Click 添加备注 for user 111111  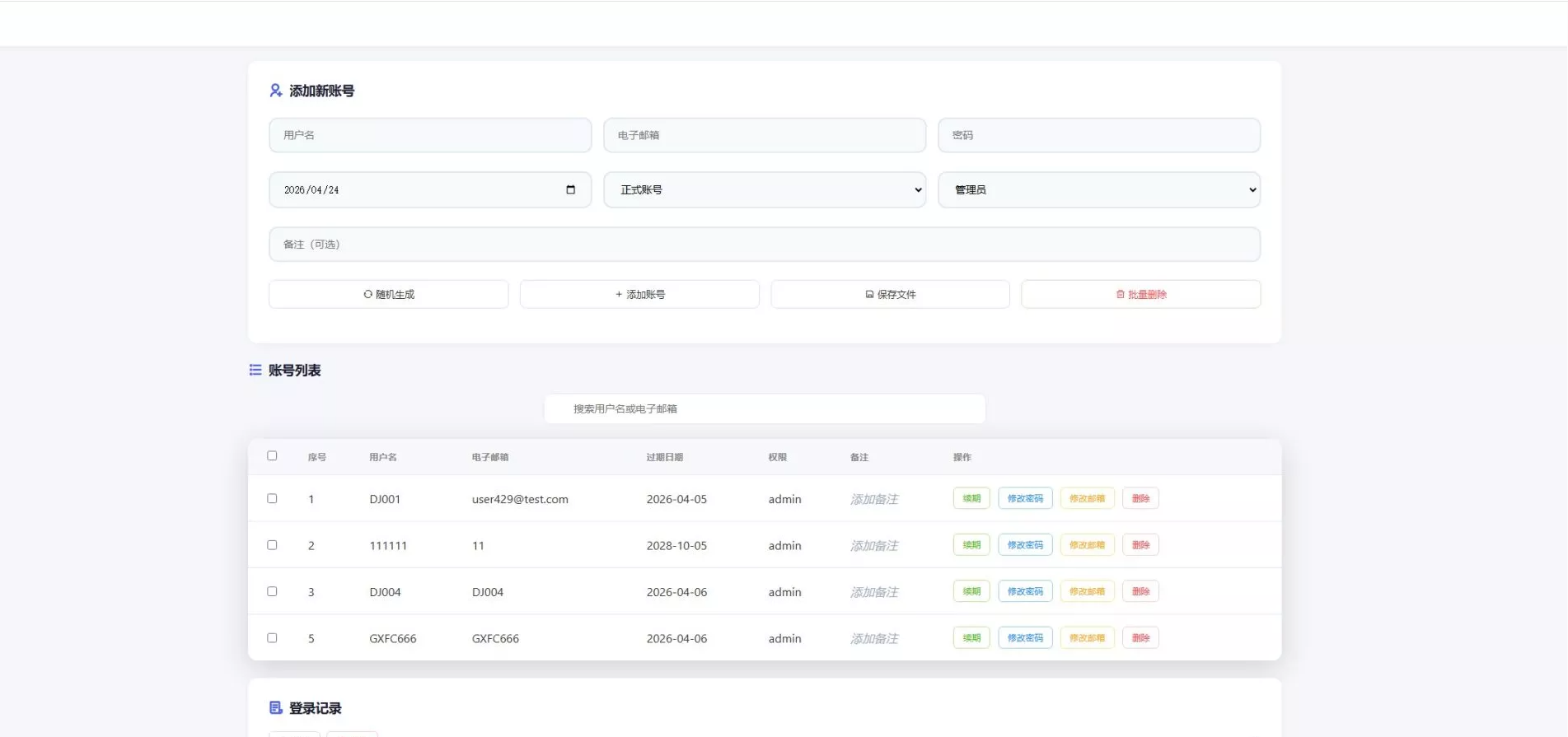click(874, 545)
